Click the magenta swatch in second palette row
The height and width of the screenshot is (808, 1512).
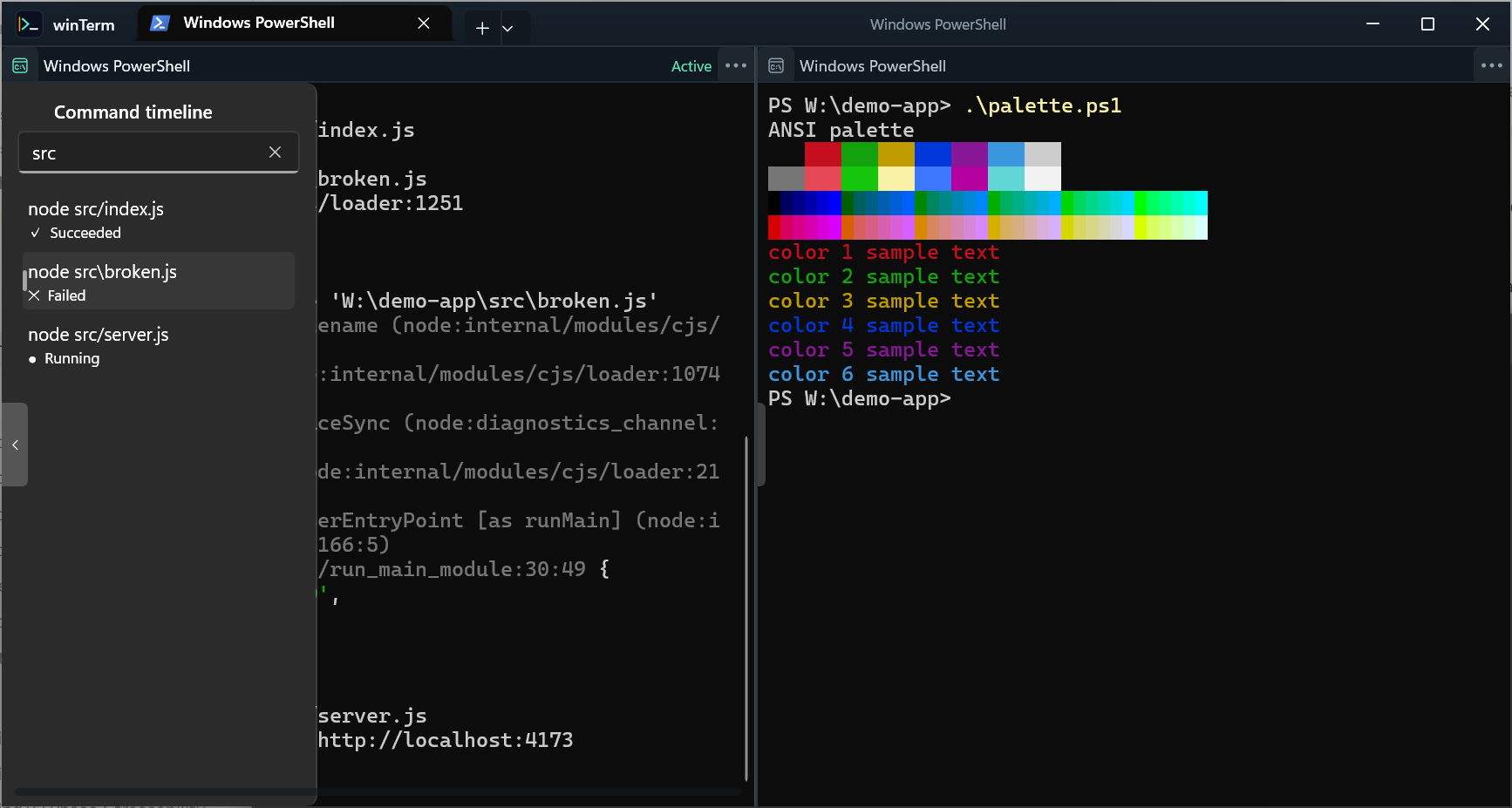point(970,179)
